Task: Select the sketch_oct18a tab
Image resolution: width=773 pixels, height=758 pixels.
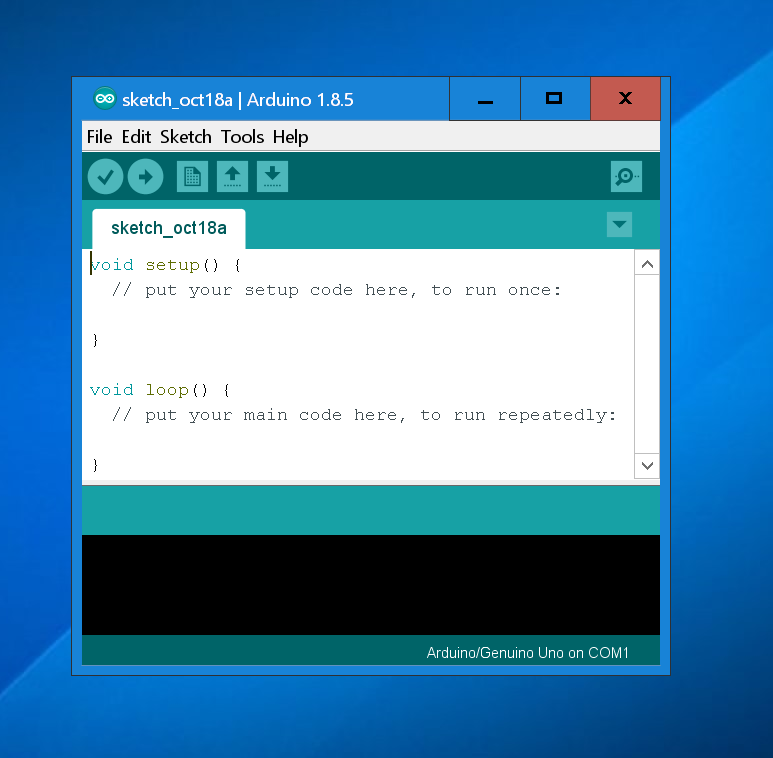Action: pyautogui.click(x=168, y=228)
